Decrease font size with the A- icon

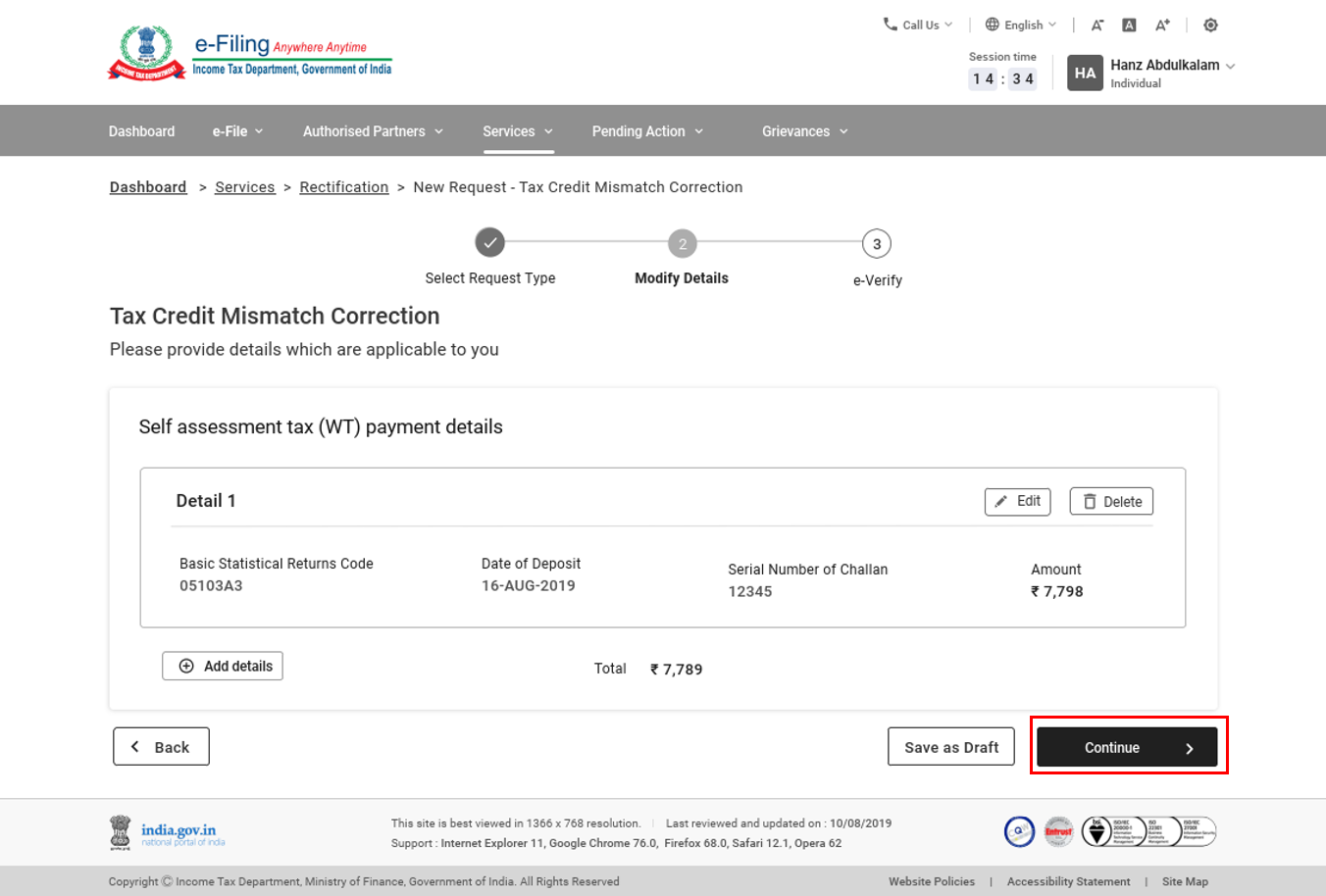1097,25
